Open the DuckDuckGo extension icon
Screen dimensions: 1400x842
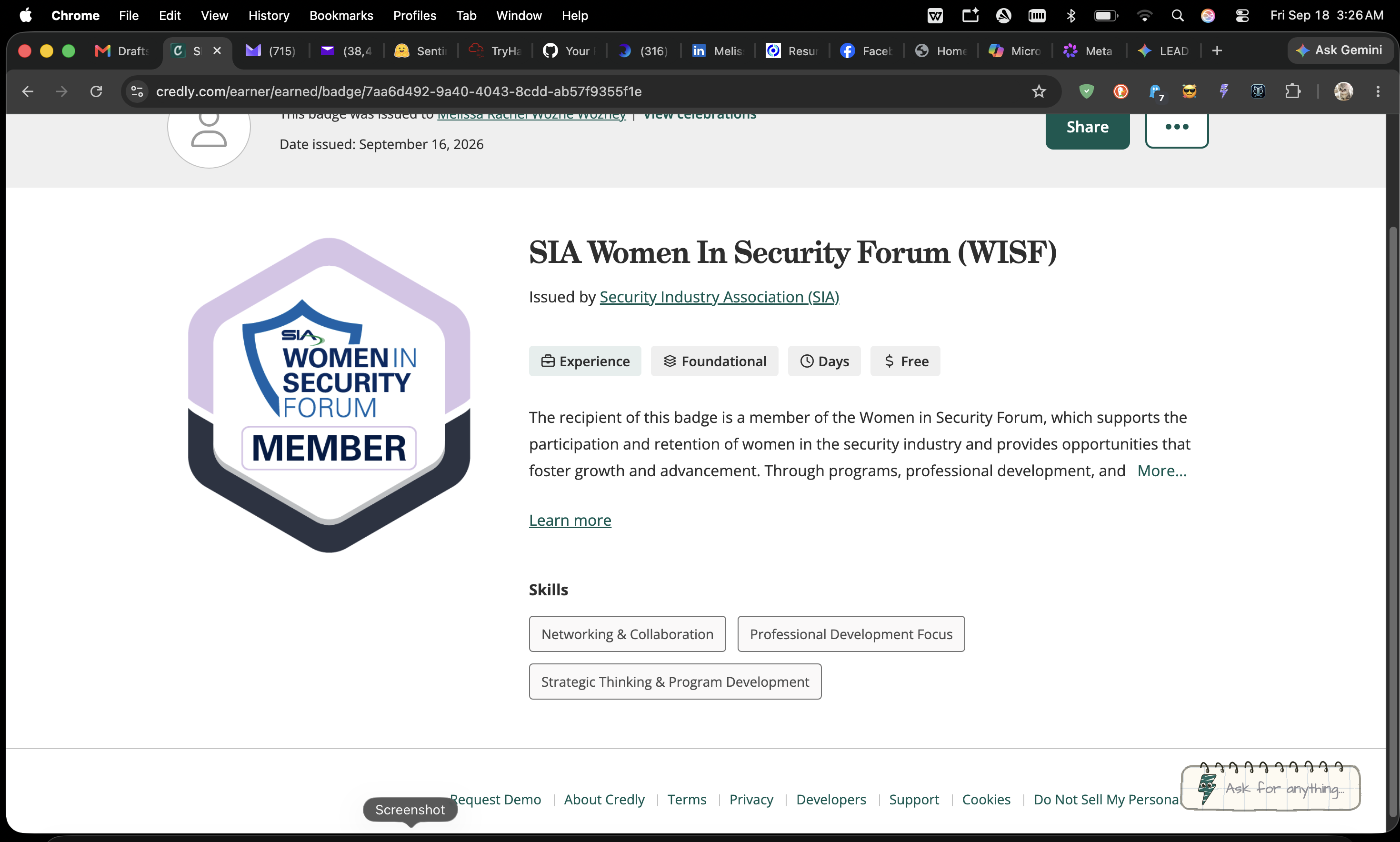pyautogui.click(x=1121, y=91)
